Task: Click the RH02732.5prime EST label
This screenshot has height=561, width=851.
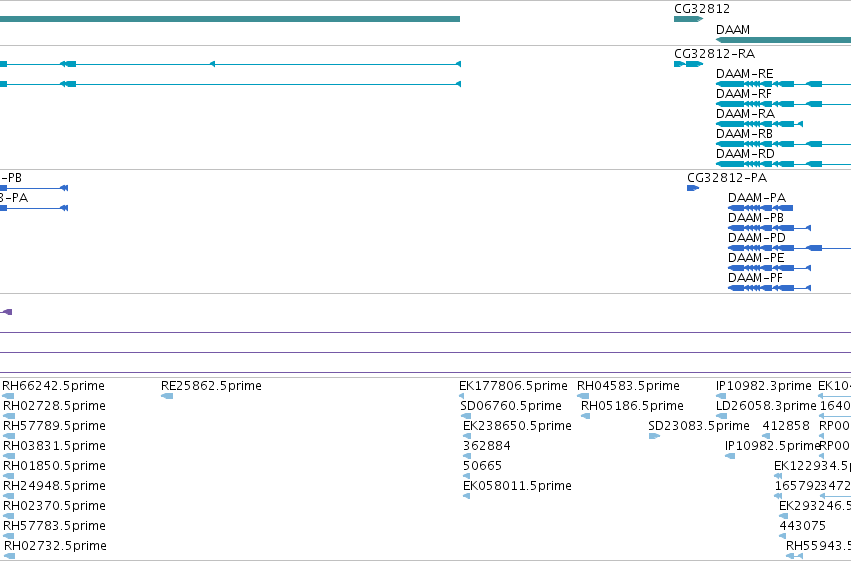Action: click(x=55, y=546)
